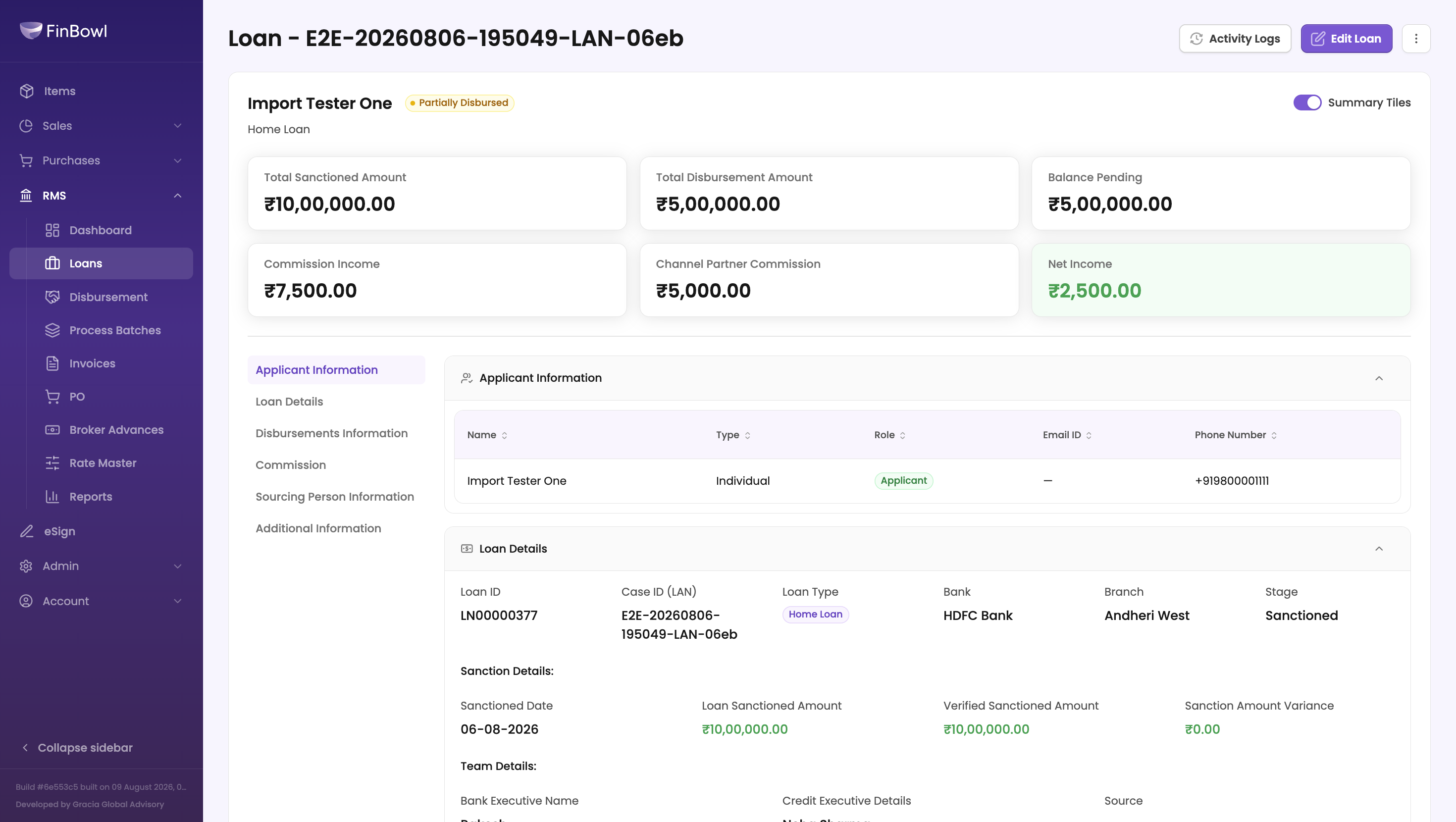Click the RMS bank icon
This screenshot has height=822, width=1456.
(26, 196)
